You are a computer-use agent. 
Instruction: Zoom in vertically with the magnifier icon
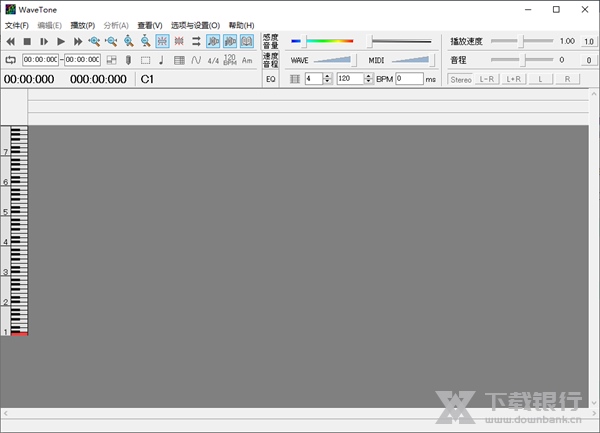pyautogui.click(x=129, y=41)
